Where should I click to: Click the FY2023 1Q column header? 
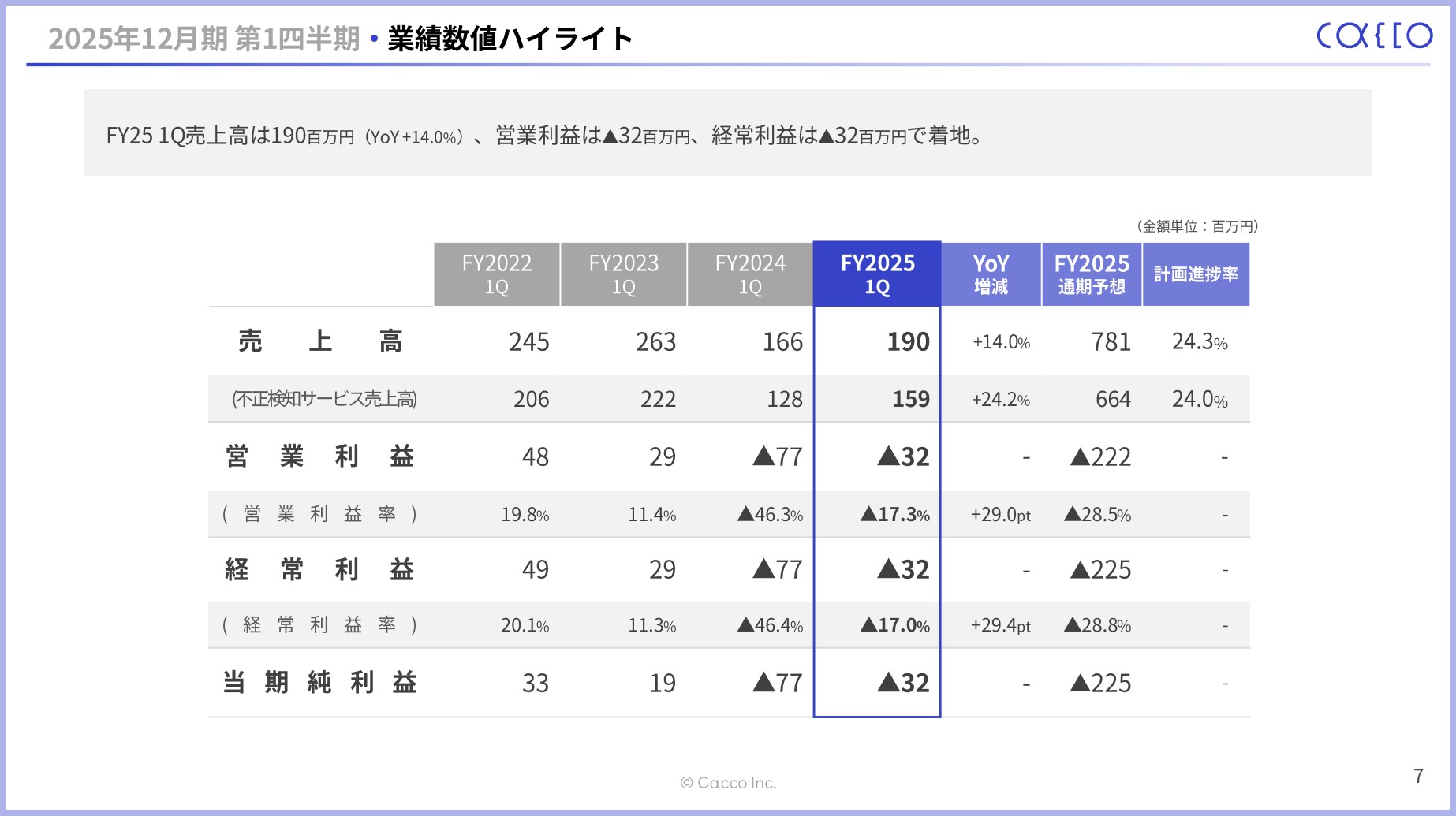click(x=622, y=274)
